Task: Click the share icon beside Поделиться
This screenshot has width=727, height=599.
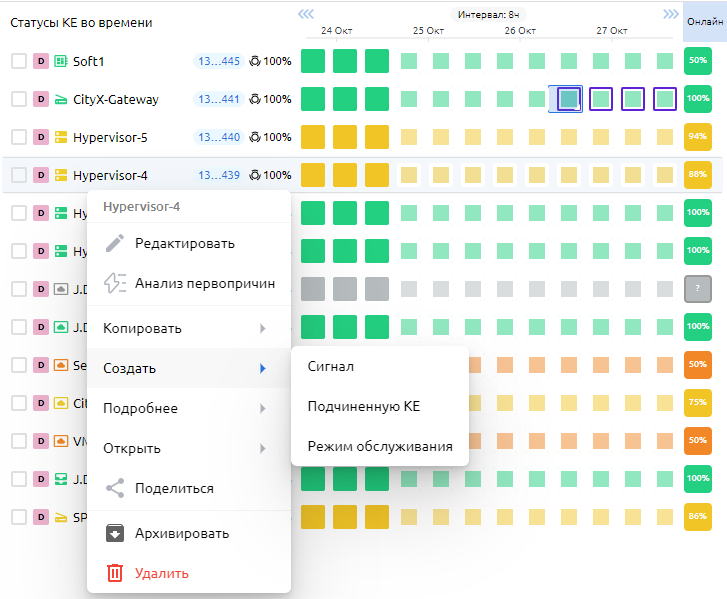Action: click(x=115, y=488)
